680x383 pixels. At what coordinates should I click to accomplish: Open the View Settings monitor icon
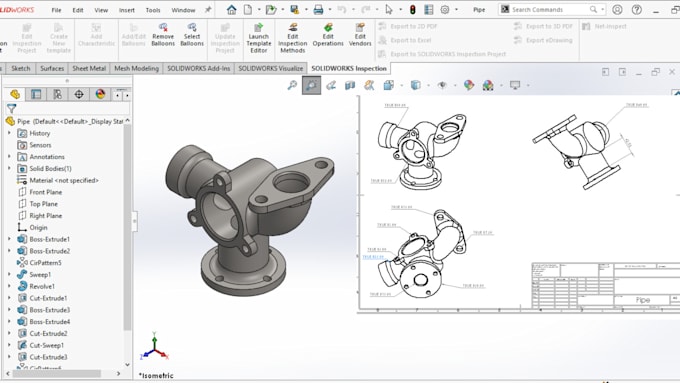[515, 85]
